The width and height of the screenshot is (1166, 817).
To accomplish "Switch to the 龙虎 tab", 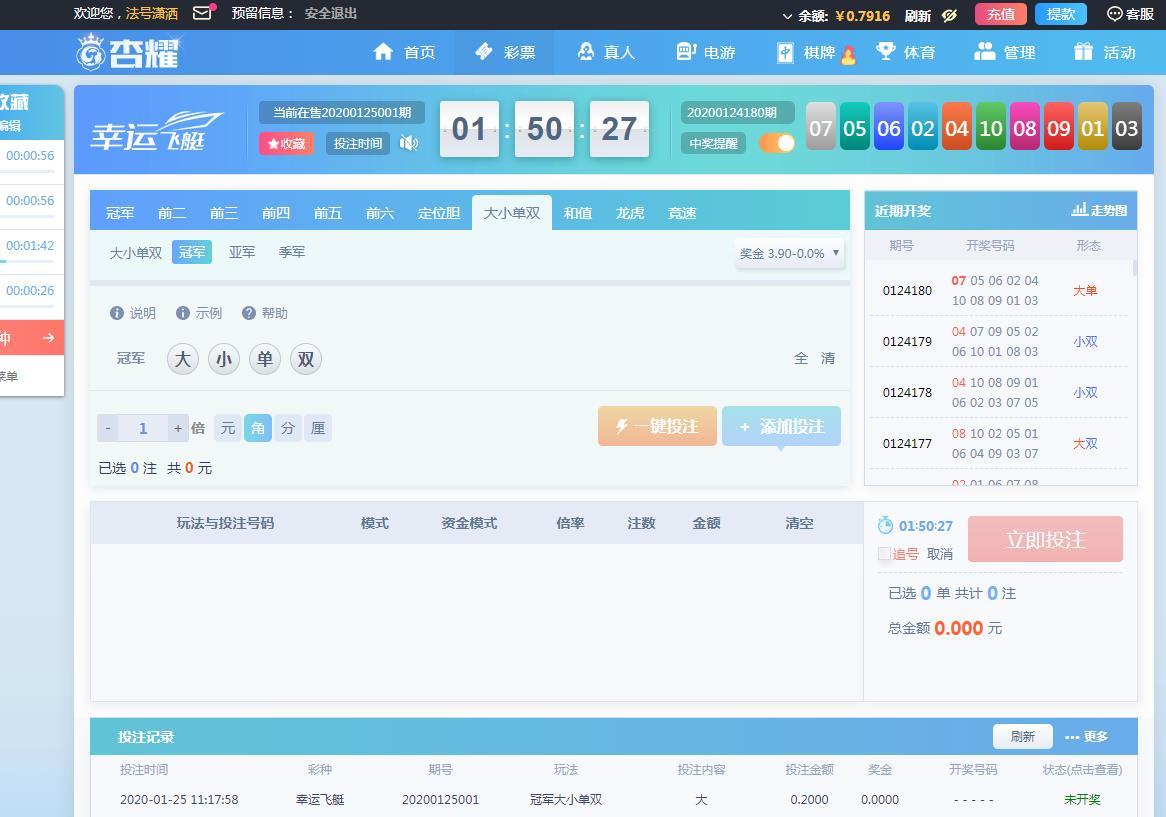I will pyautogui.click(x=630, y=213).
